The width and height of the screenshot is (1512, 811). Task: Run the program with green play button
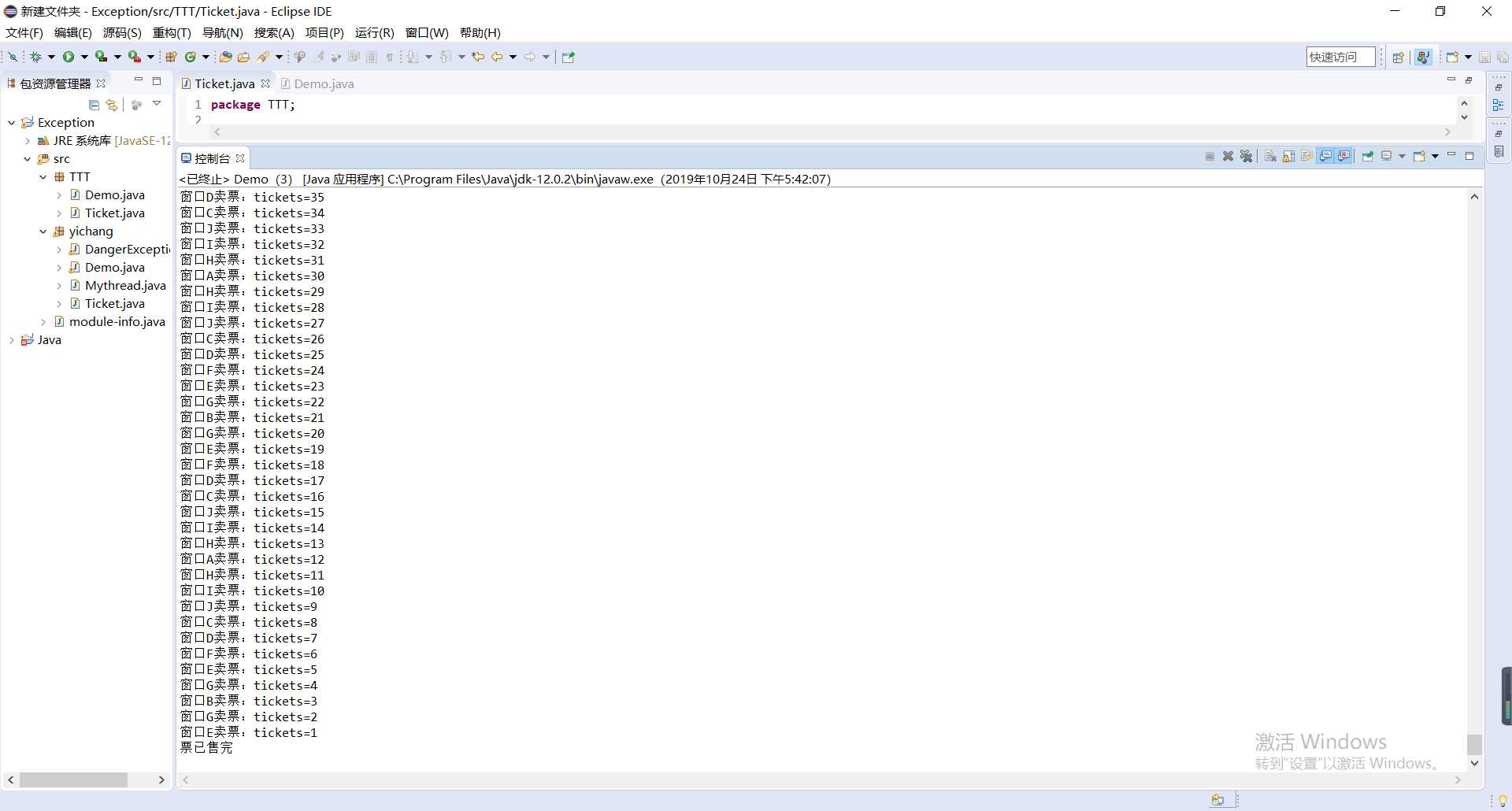[69, 57]
